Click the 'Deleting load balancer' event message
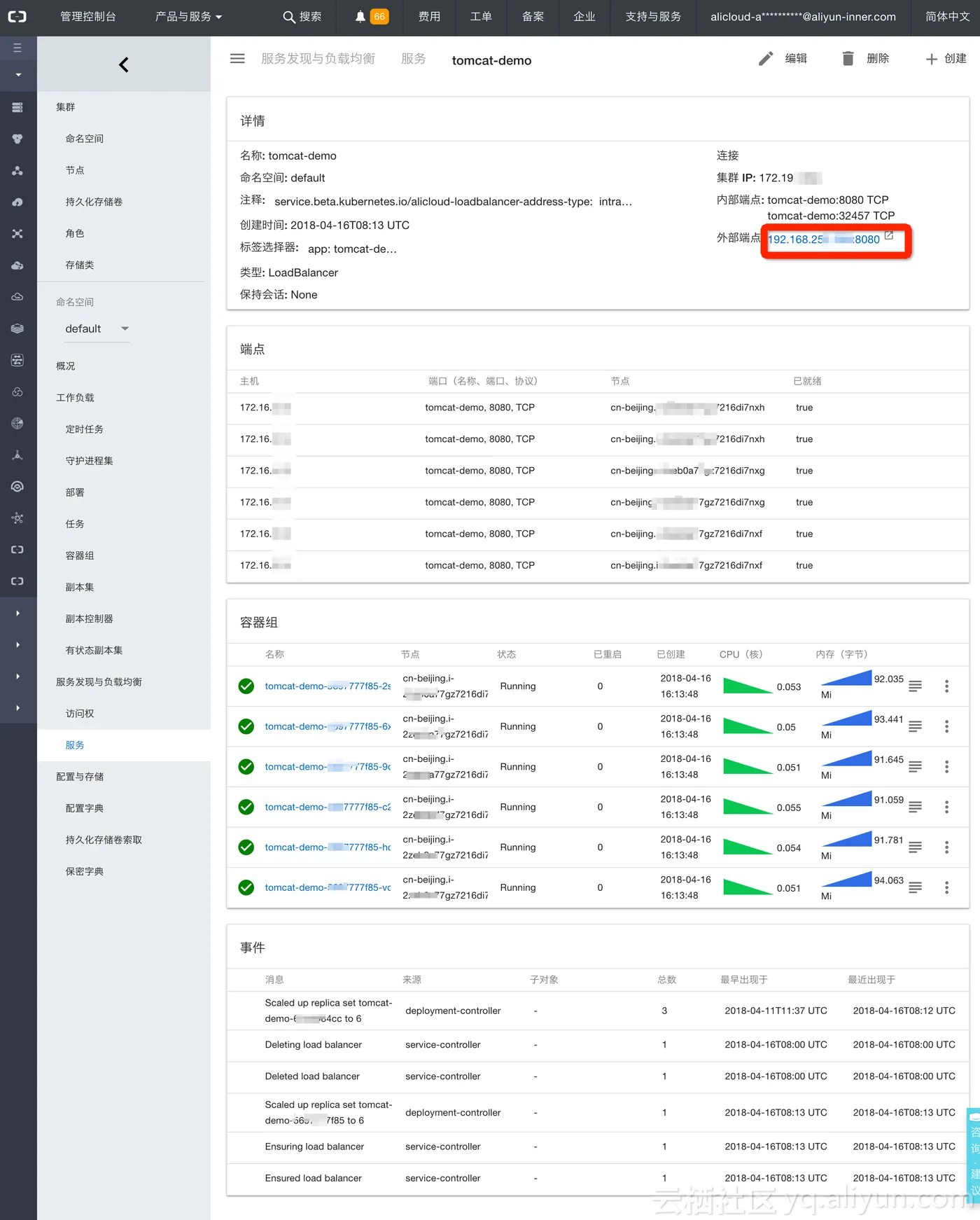This screenshot has width=980, height=1220. [x=314, y=1044]
